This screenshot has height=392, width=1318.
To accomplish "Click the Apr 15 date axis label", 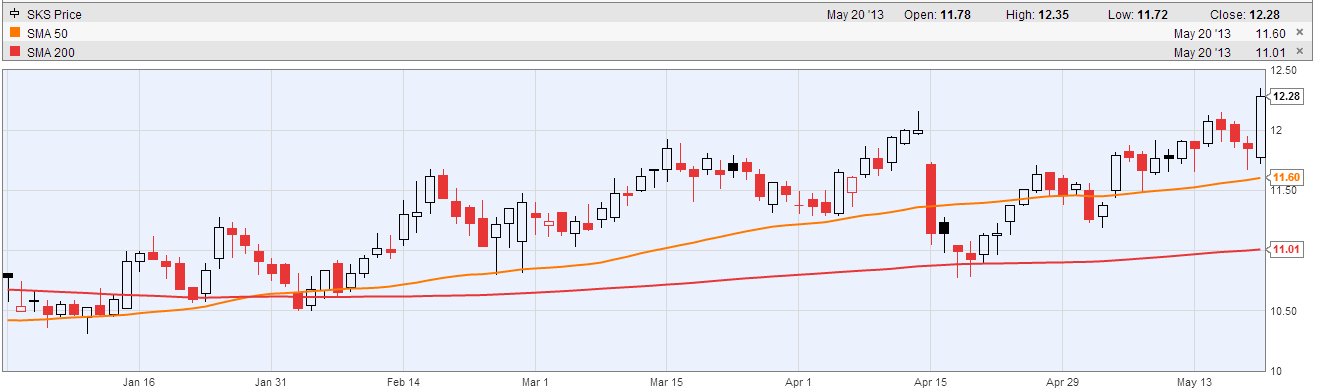I will (x=931, y=382).
